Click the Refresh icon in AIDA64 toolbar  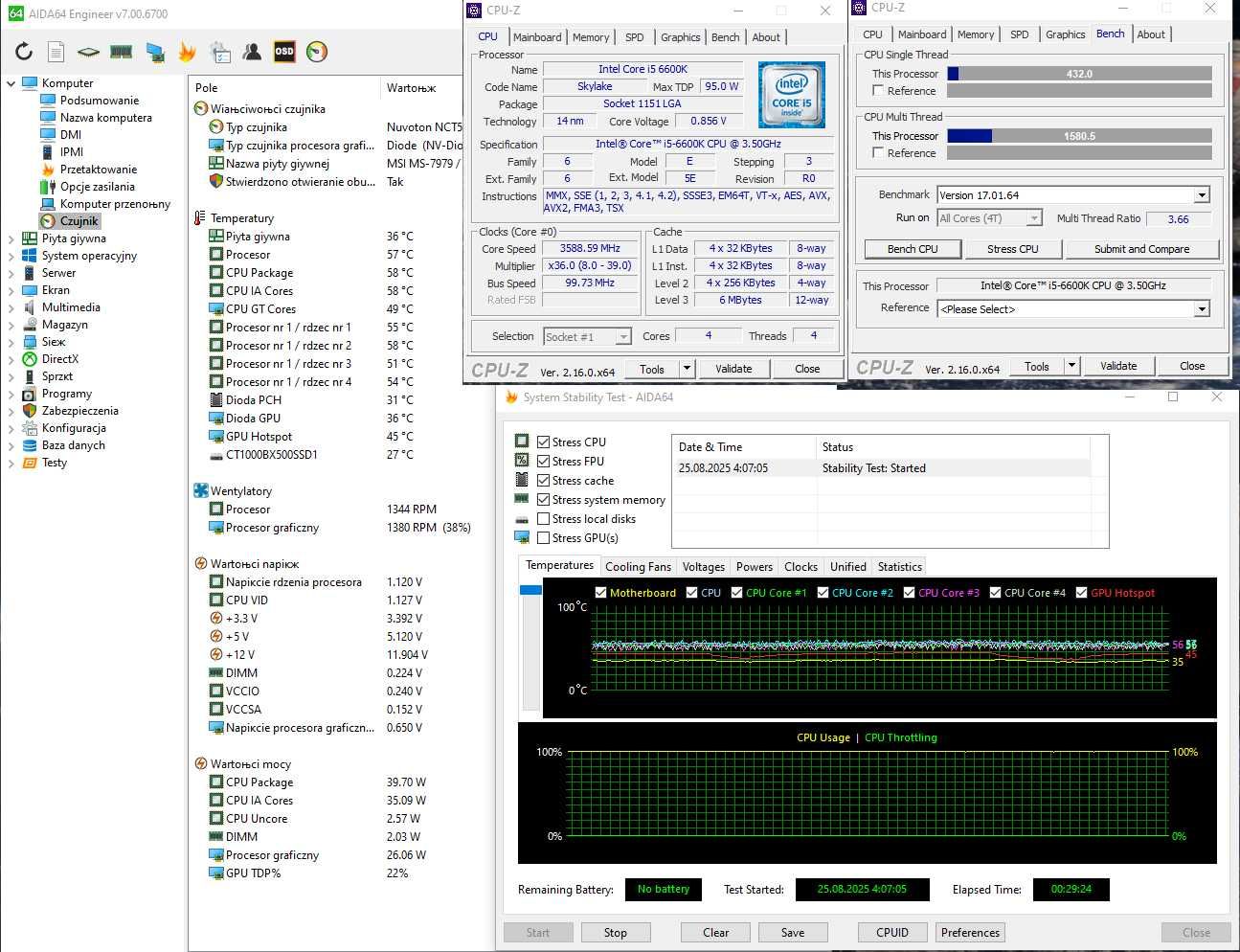pos(24,52)
